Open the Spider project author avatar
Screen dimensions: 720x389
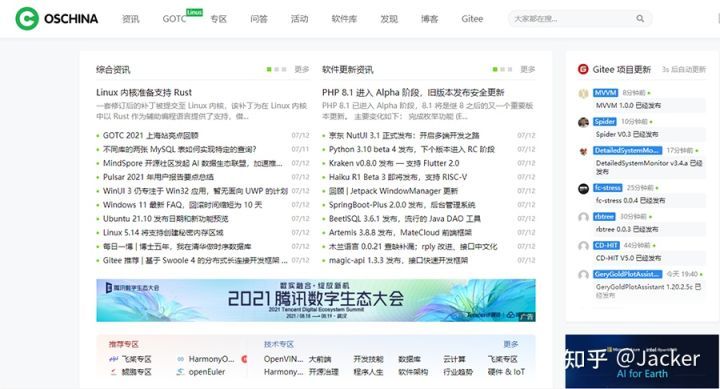pos(583,122)
